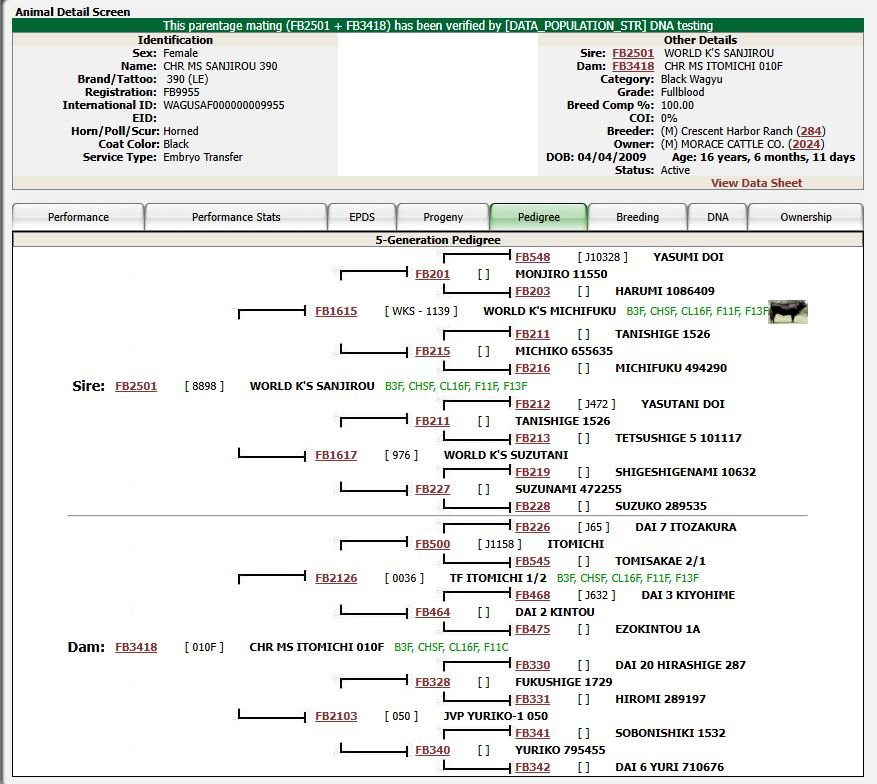Open sire FB2501 link in Other Details
The width and height of the screenshot is (877, 784).
(x=633, y=53)
